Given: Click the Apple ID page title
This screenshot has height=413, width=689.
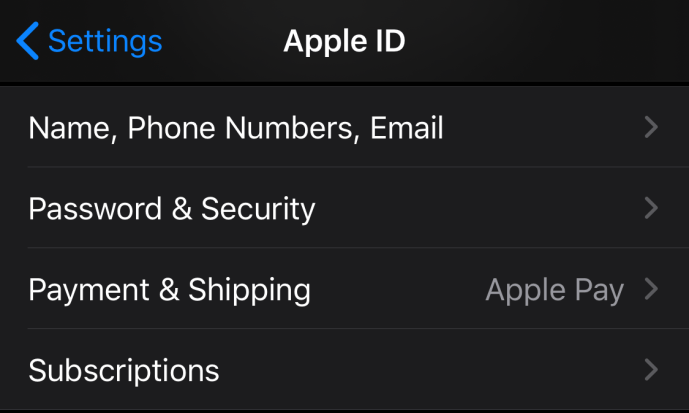Looking at the screenshot, I should point(344,42).
